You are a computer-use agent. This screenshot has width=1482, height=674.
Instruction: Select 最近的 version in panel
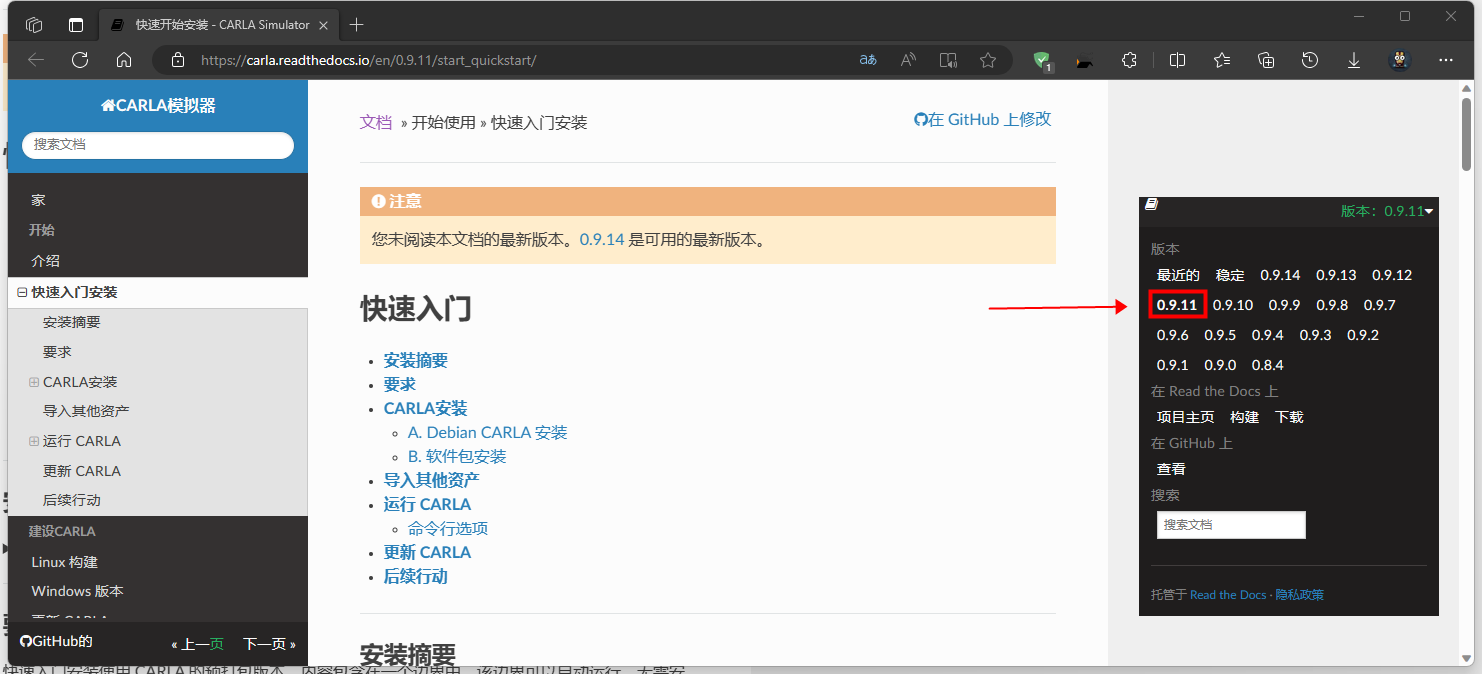coord(1178,275)
